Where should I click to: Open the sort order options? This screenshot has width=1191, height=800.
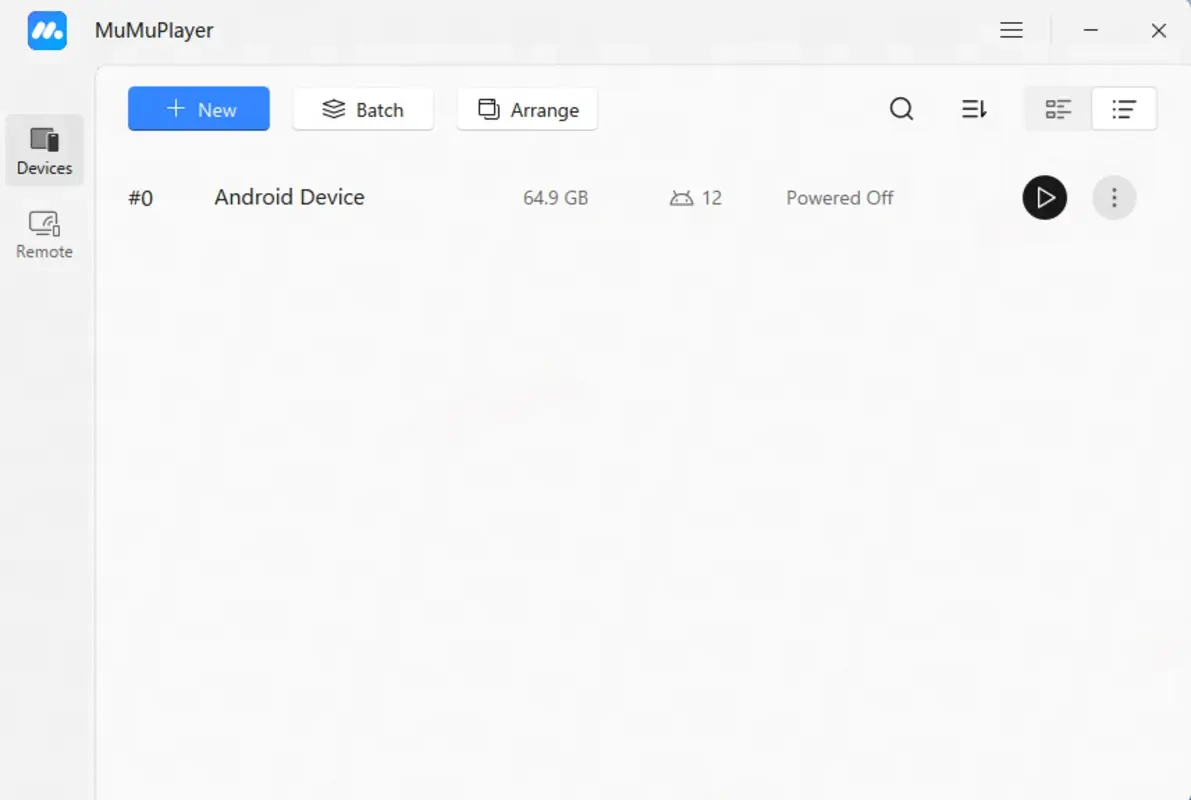[973, 109]
